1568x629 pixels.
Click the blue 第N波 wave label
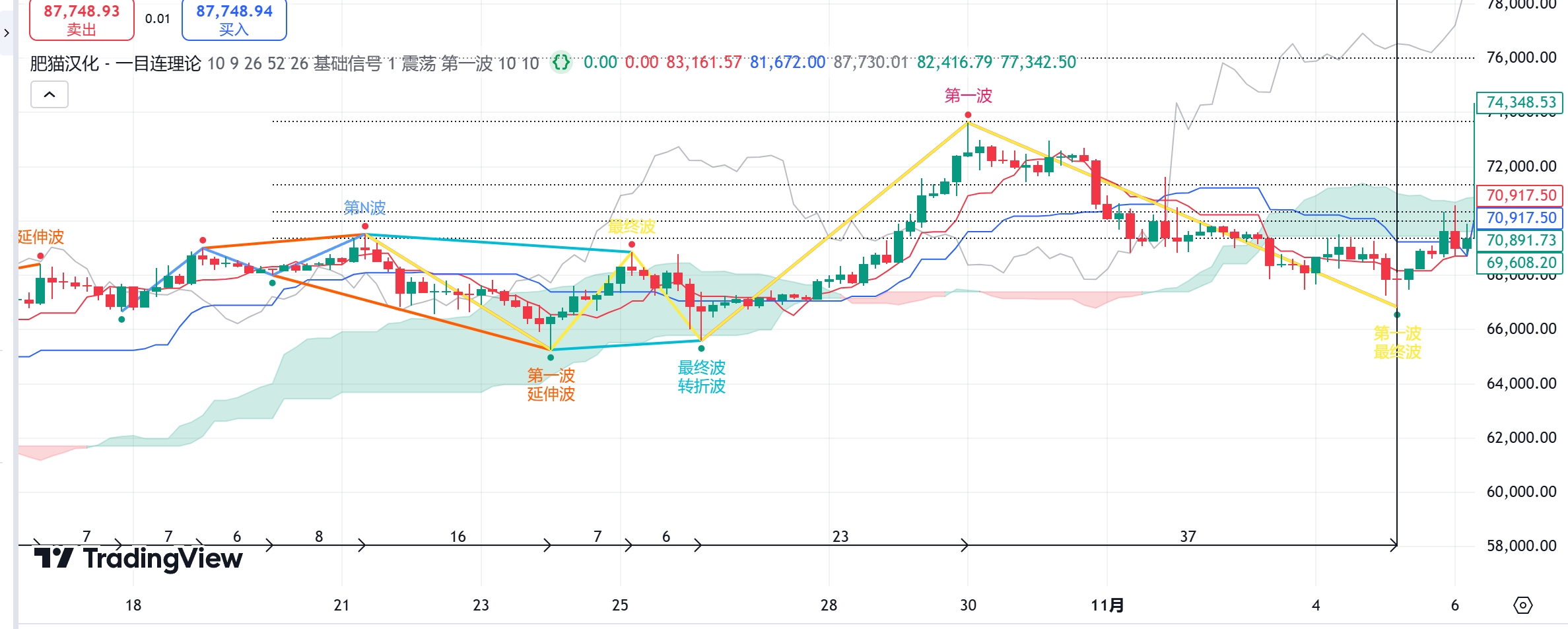pos(364,208)
